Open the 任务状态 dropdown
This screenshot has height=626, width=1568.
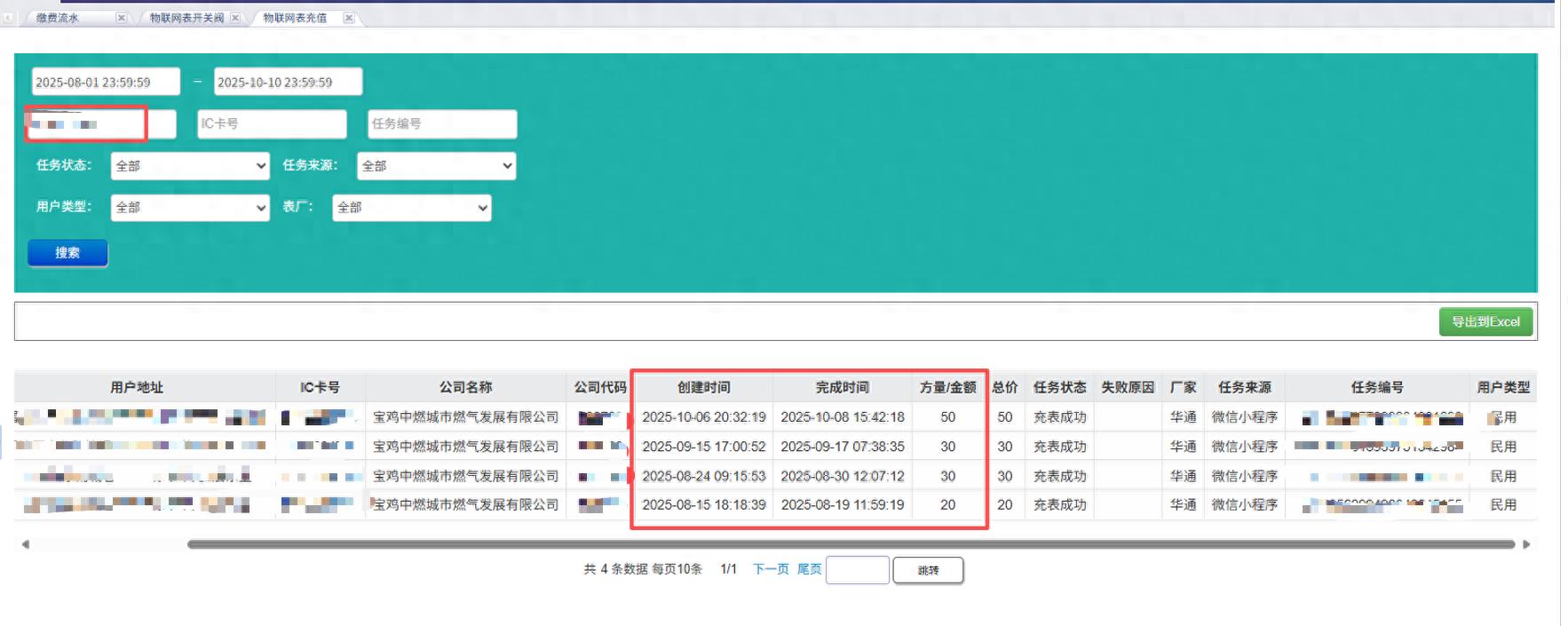pos(190,166)
